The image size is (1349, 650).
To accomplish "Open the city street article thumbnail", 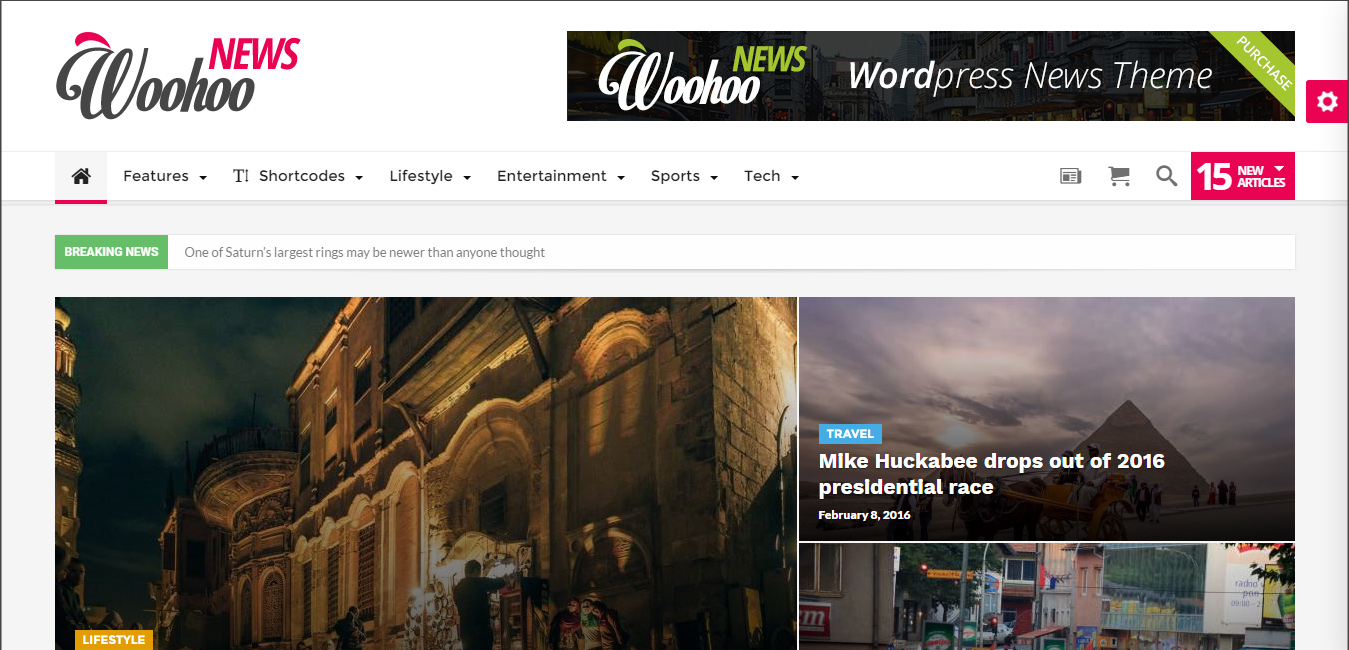I will coord(1047,597).
